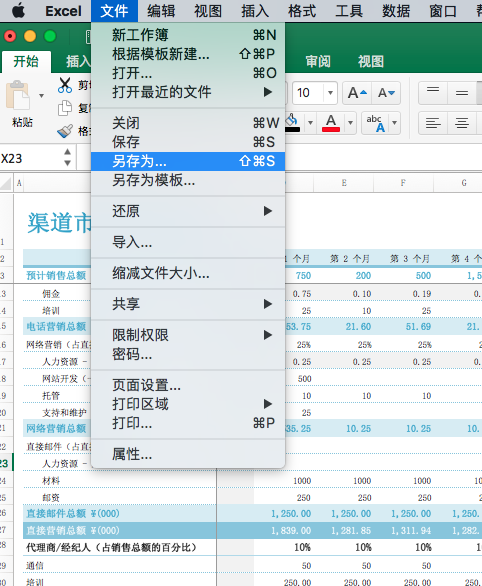The width and height of the screenshot is (482, 586).
Task: Apply the red font color button
Action: [331, 123]
